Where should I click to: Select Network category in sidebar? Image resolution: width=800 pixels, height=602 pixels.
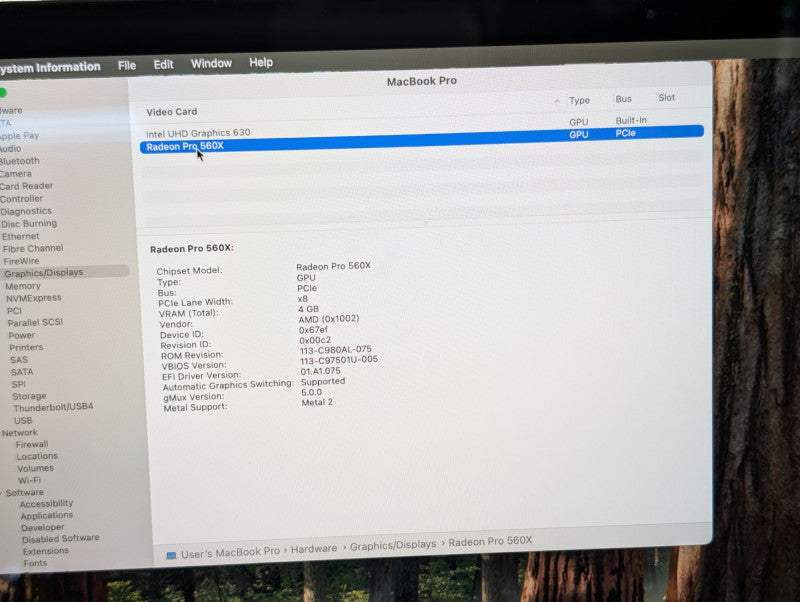[19, 433]
